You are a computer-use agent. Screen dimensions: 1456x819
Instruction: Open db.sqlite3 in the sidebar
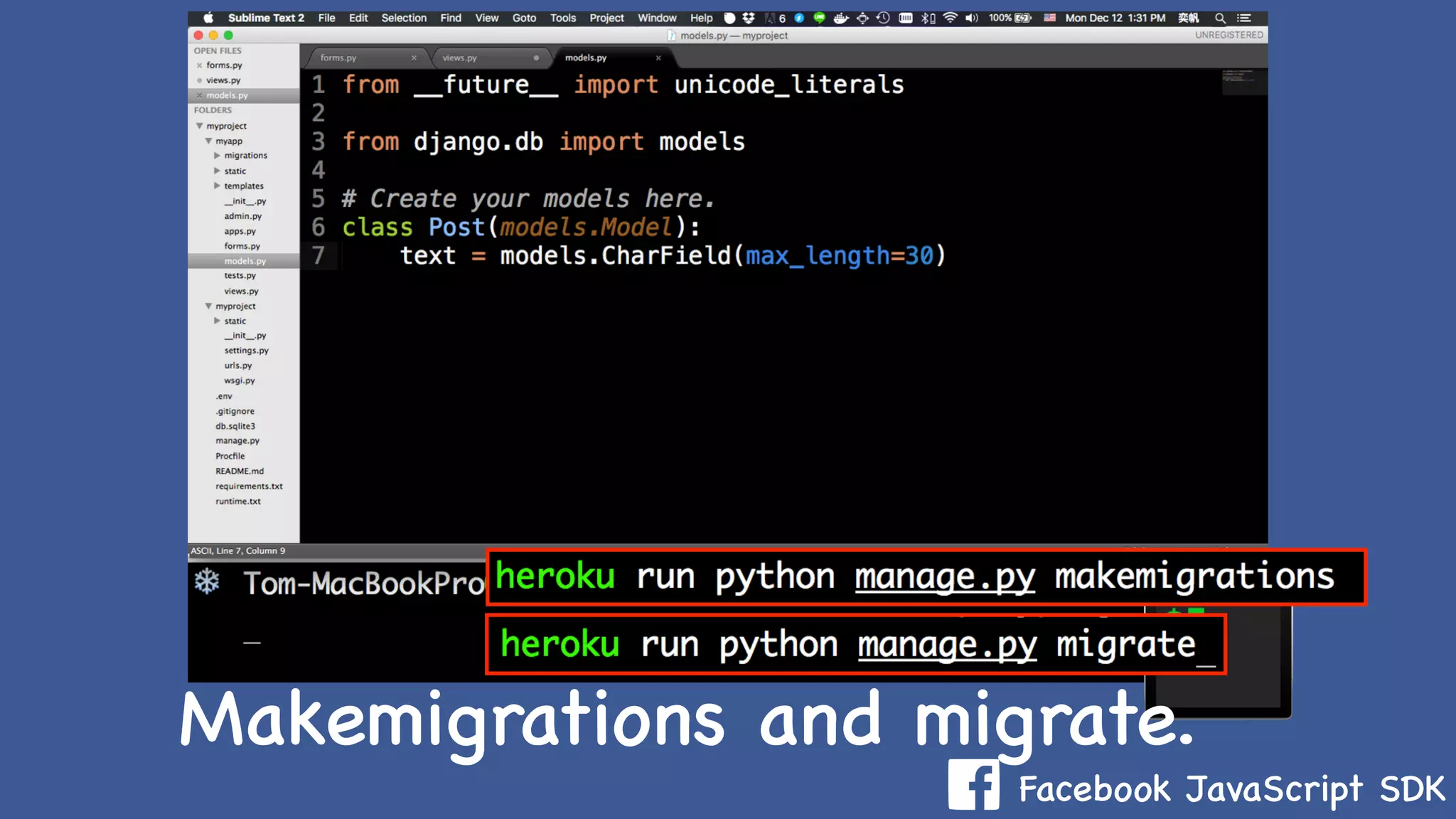[x=235, y=426]
